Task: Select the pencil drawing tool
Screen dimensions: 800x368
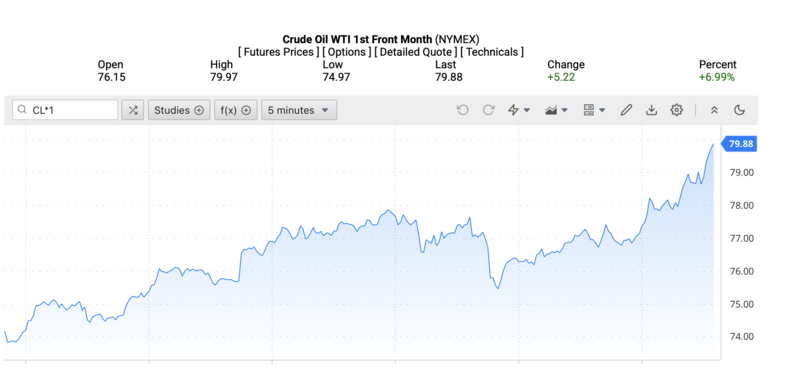Action: (627, 110)
